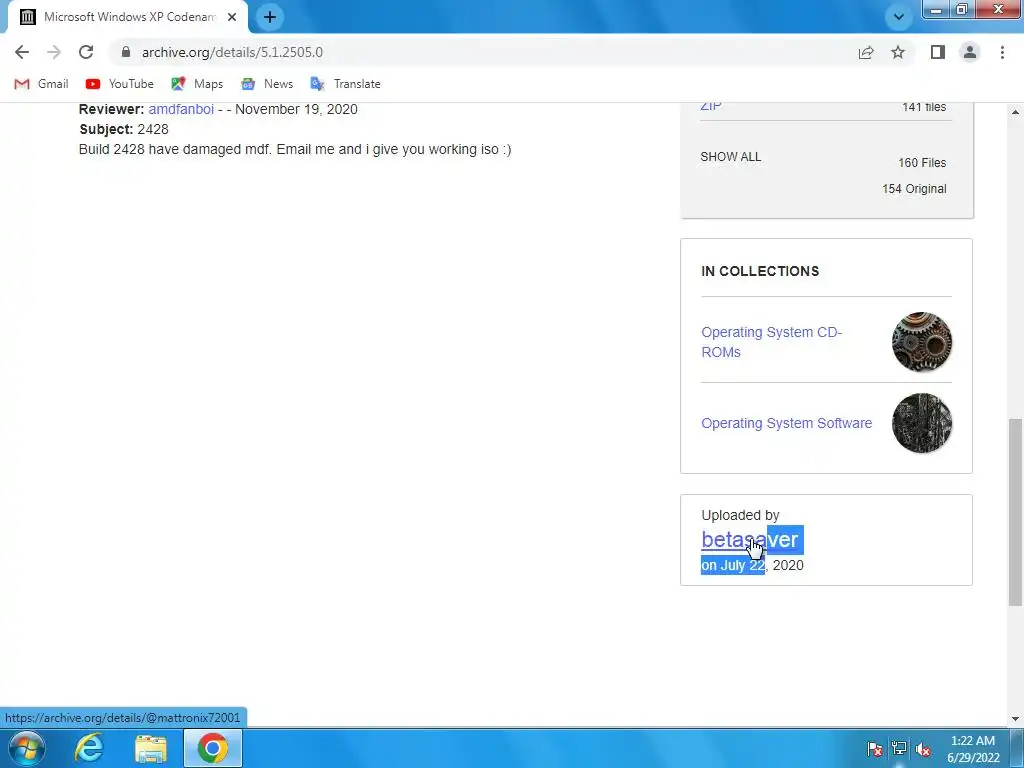Viewport: 1024px width, 768px height.
Task: Open Maps bookmark
Action: coord(197,84)
